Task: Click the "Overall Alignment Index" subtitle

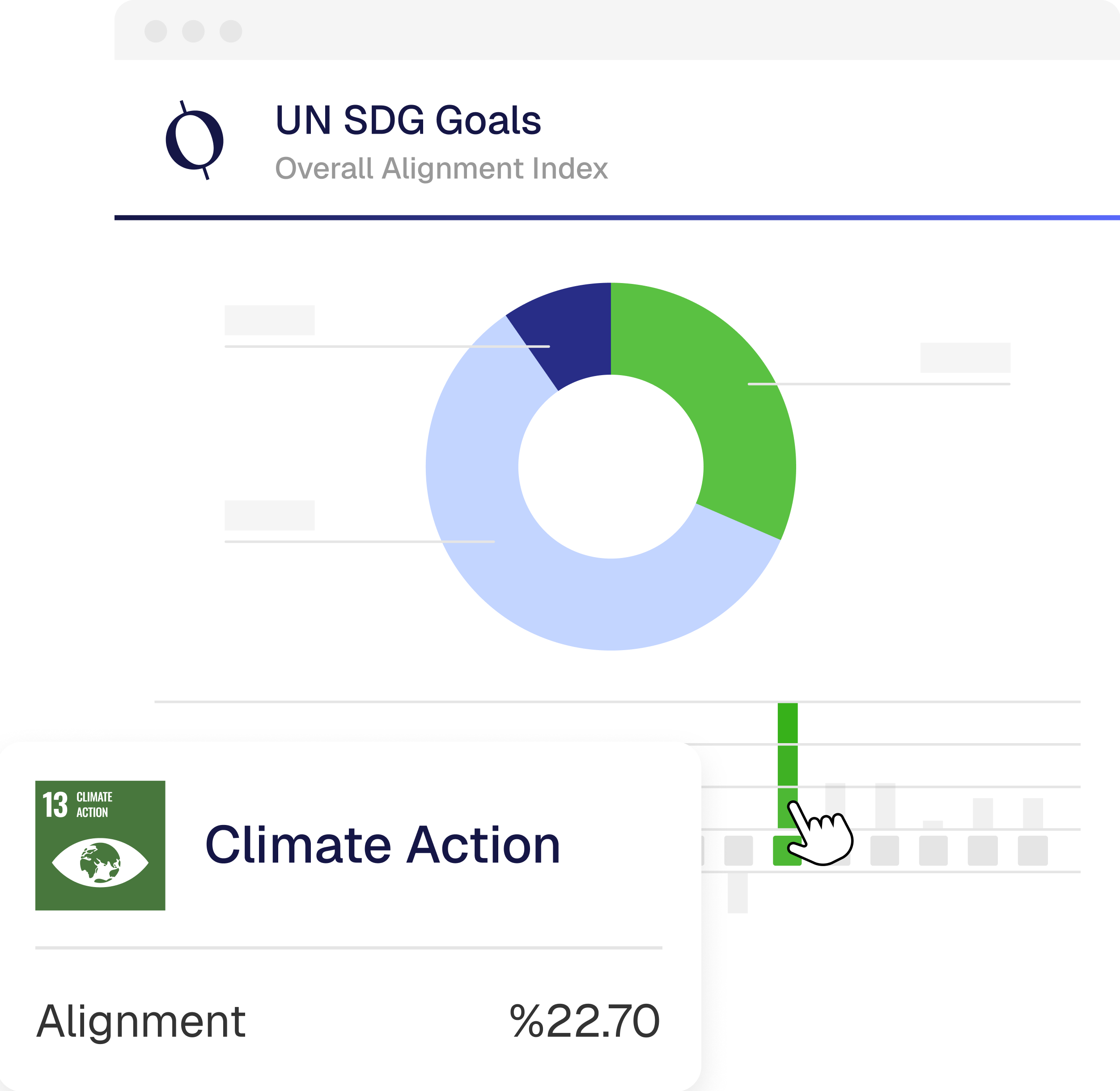Action: tap(441, 169)
